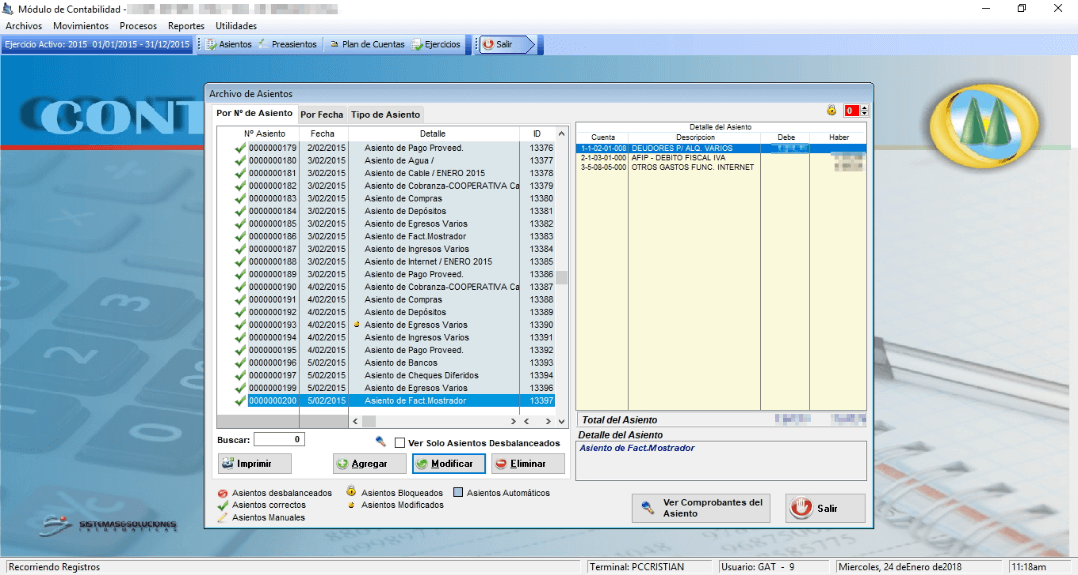Click the green checkmark of row 0000000188
This screenshot has height=575, width=1078.
(x=240, y=261)
